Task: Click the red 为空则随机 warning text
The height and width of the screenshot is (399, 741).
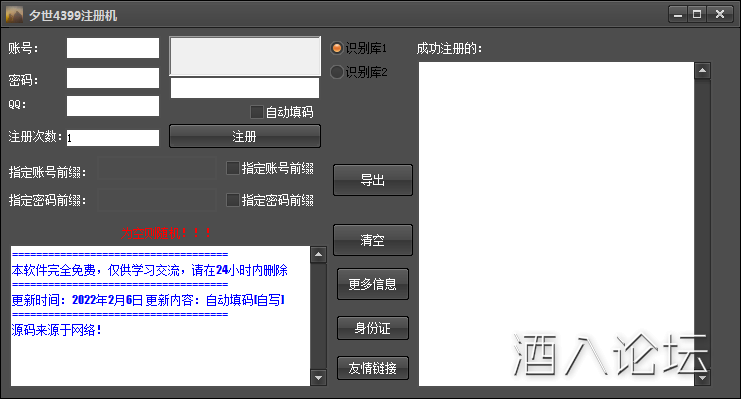Action: (x=165, y=233)
